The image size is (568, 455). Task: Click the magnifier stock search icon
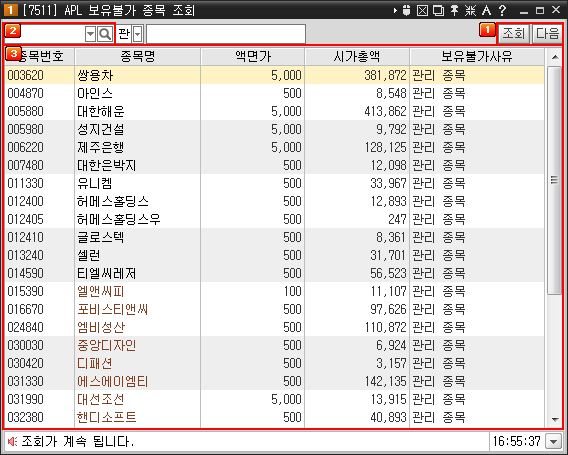tap(105, 34)
